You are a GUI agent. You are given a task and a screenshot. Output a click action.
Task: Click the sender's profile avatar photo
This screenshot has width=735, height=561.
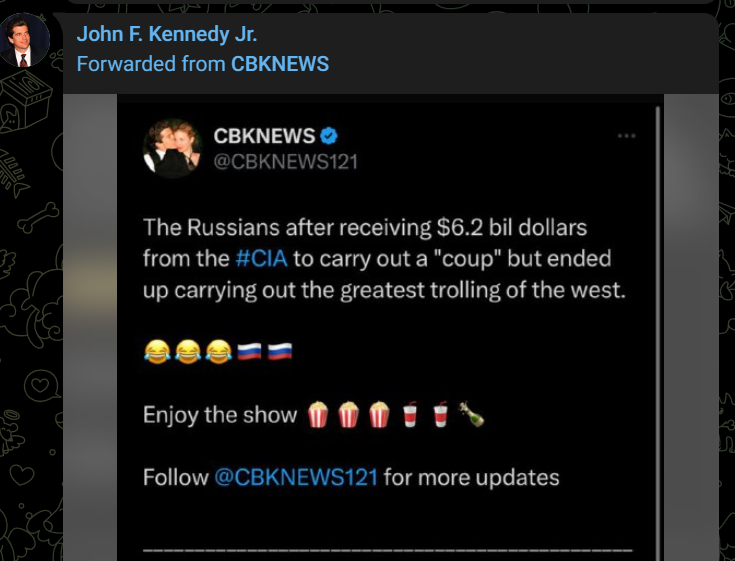[26, 40]
